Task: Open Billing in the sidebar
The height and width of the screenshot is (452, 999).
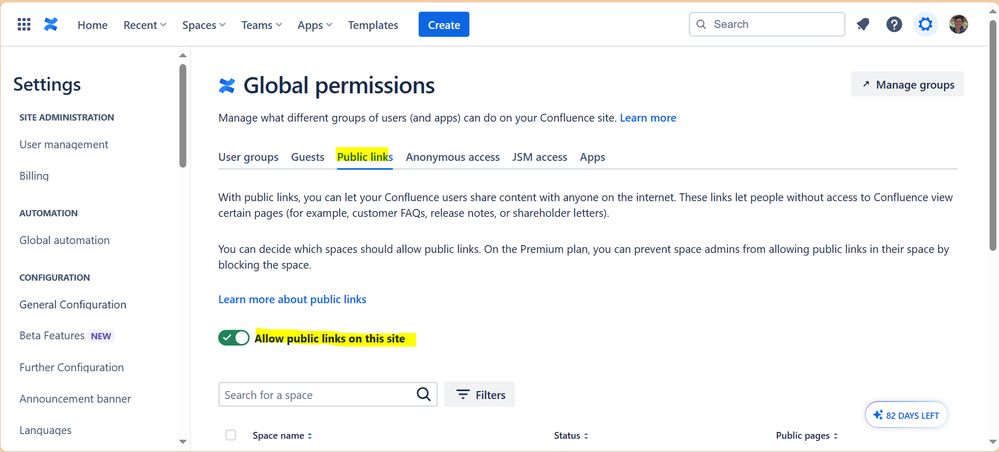Action: coord(34,176)
